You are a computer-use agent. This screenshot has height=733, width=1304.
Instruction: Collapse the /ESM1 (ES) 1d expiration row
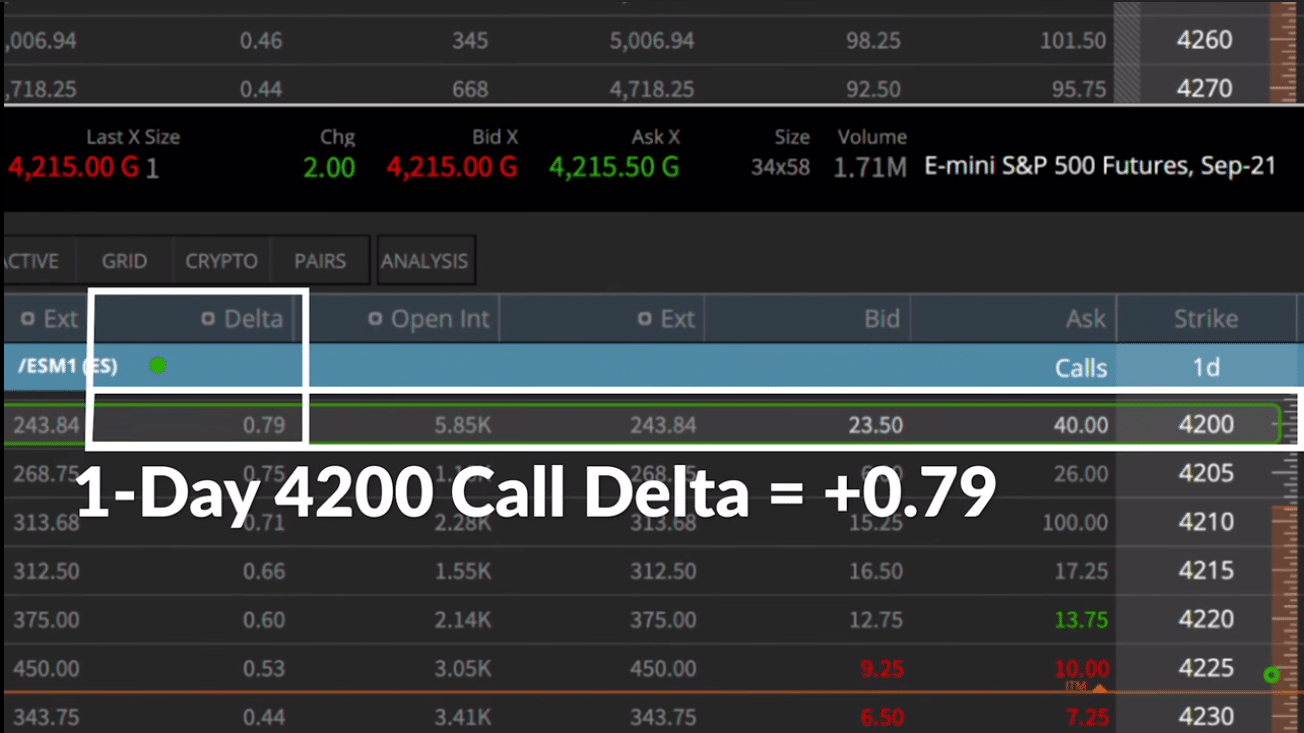point(652,366)
